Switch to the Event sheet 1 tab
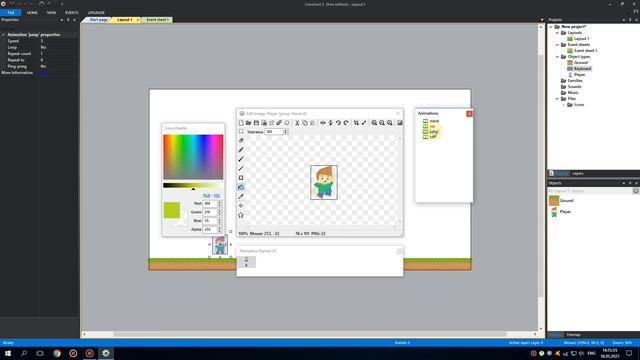 [157, 20]
